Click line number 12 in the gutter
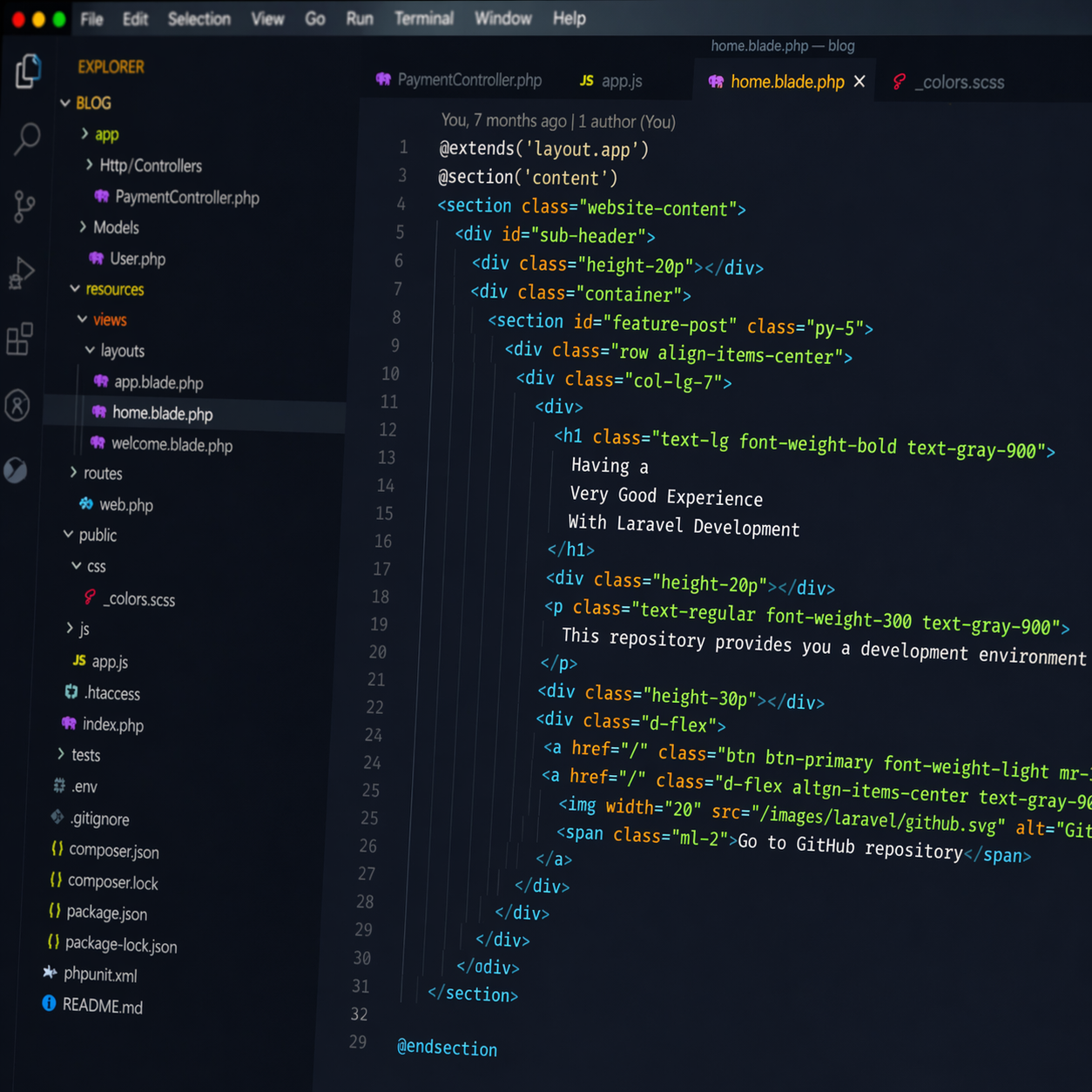Viewport: 1092px width, 1092px height. [388, 429]
